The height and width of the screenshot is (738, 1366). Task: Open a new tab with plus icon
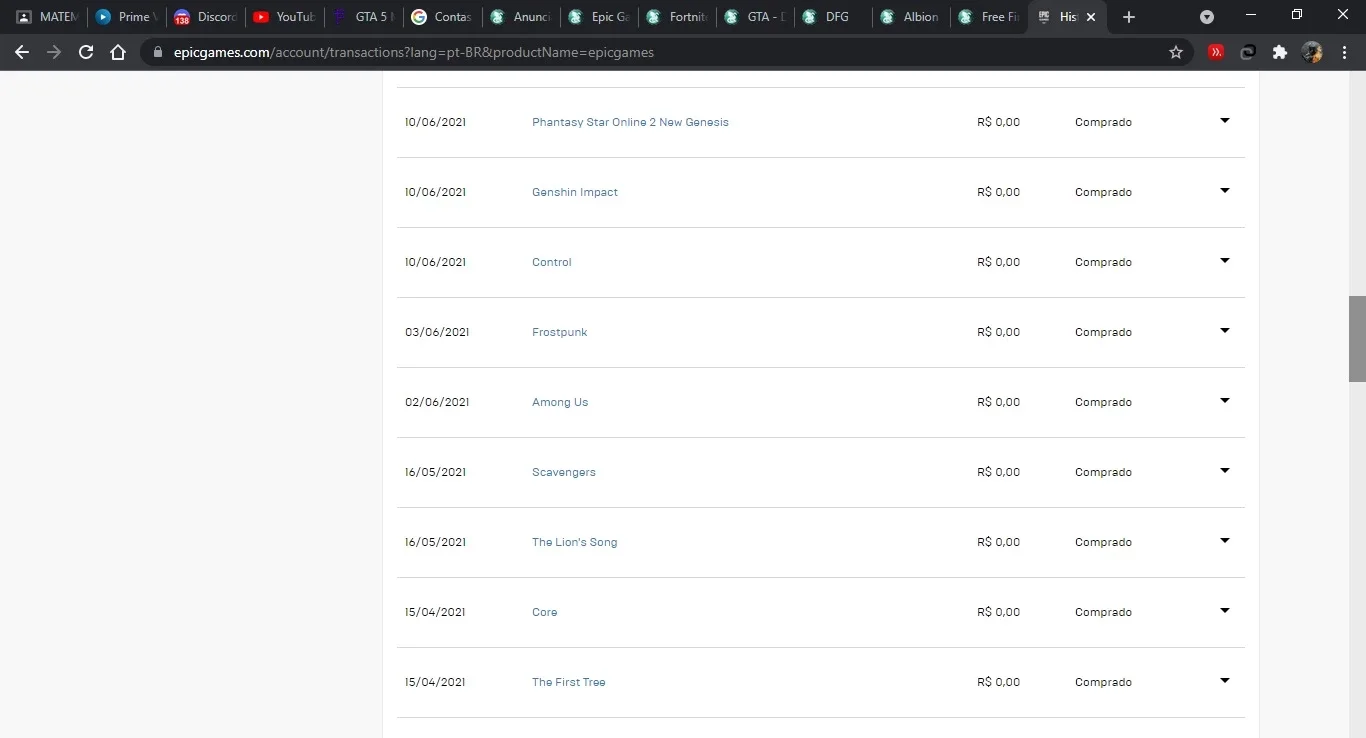click(1129, 17)
